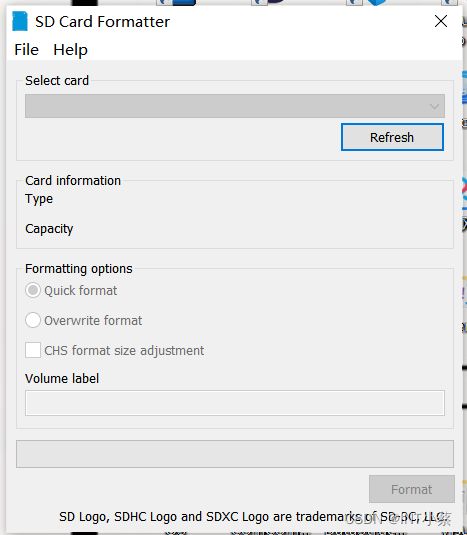This screenshot has height=535, width=467.
Task: Open the Select card combo box
Action: click(x=235, y=106)
